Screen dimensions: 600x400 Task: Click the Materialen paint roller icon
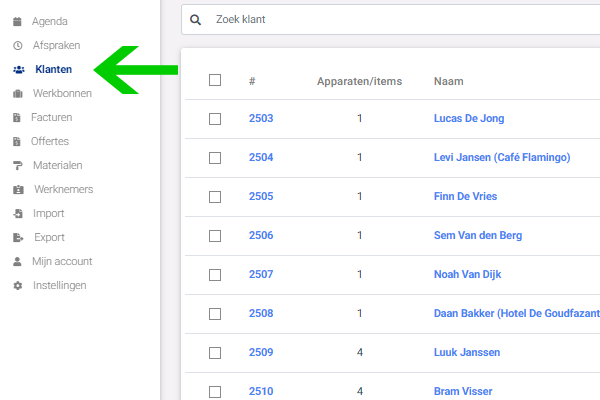[x=17, y=165]
